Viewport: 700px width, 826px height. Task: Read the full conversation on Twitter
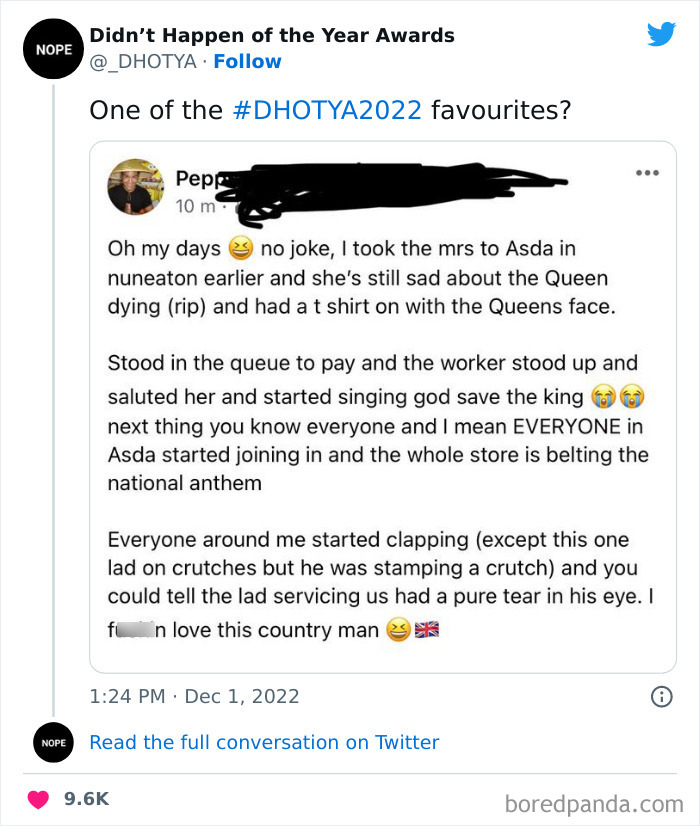point(264,742)
